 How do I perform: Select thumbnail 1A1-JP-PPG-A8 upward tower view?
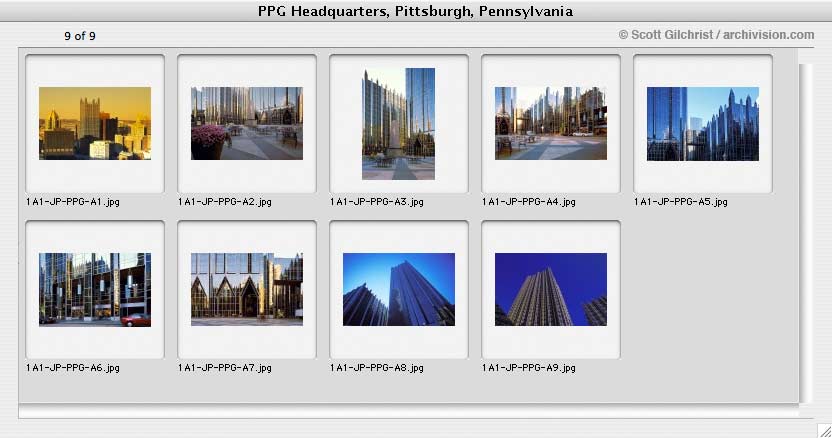[x=398, y=289]
